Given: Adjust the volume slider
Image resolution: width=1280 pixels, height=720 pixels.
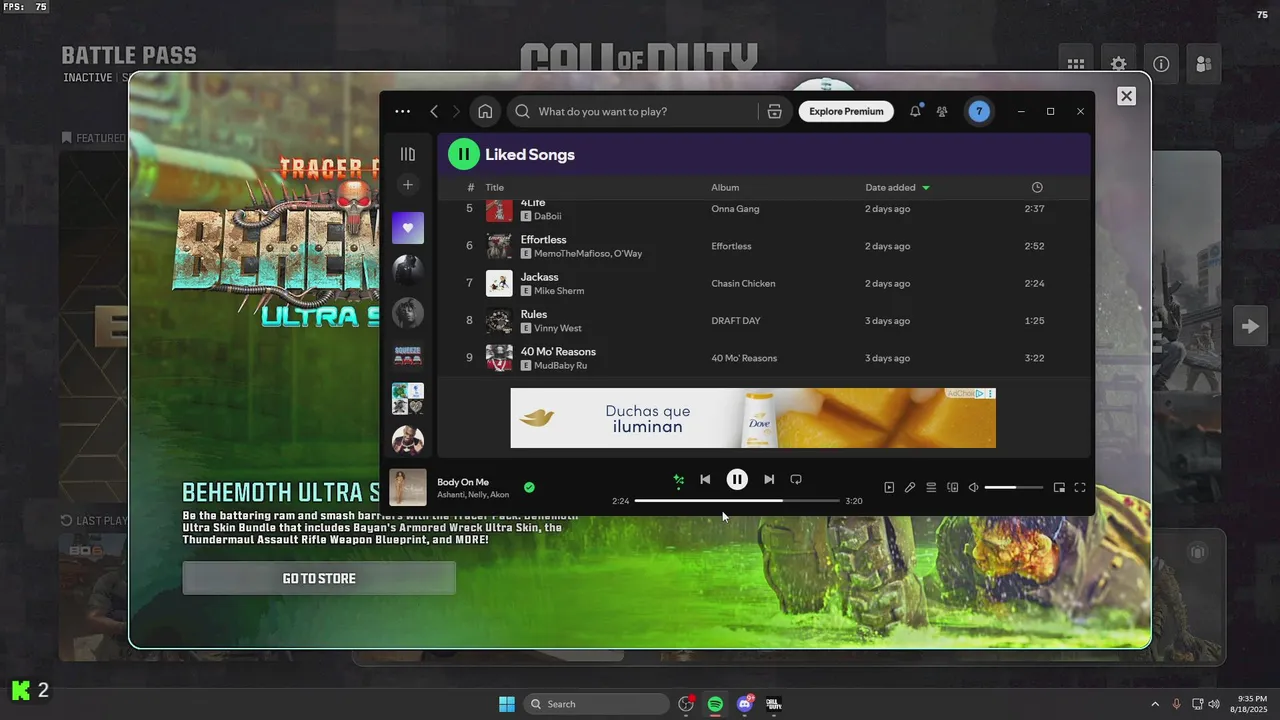Looking at the screenshot, I should pos(1014,488).
